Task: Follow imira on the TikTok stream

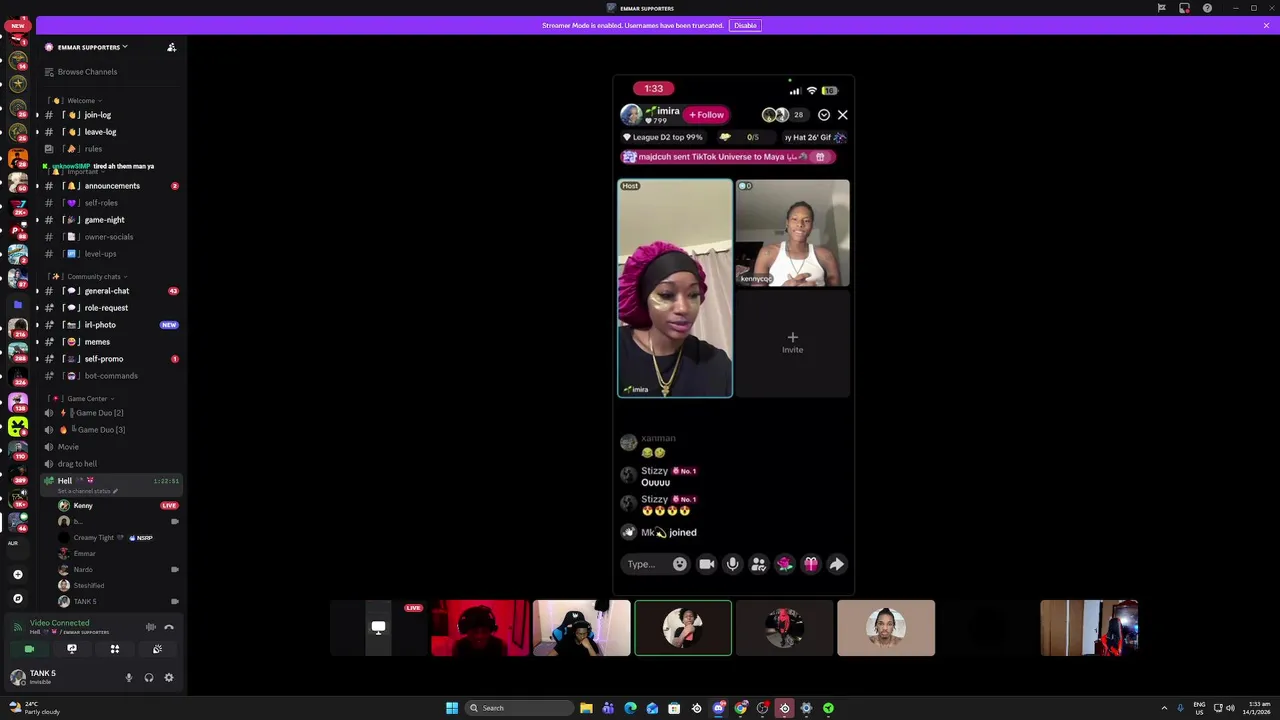Action: coord(706,115)
